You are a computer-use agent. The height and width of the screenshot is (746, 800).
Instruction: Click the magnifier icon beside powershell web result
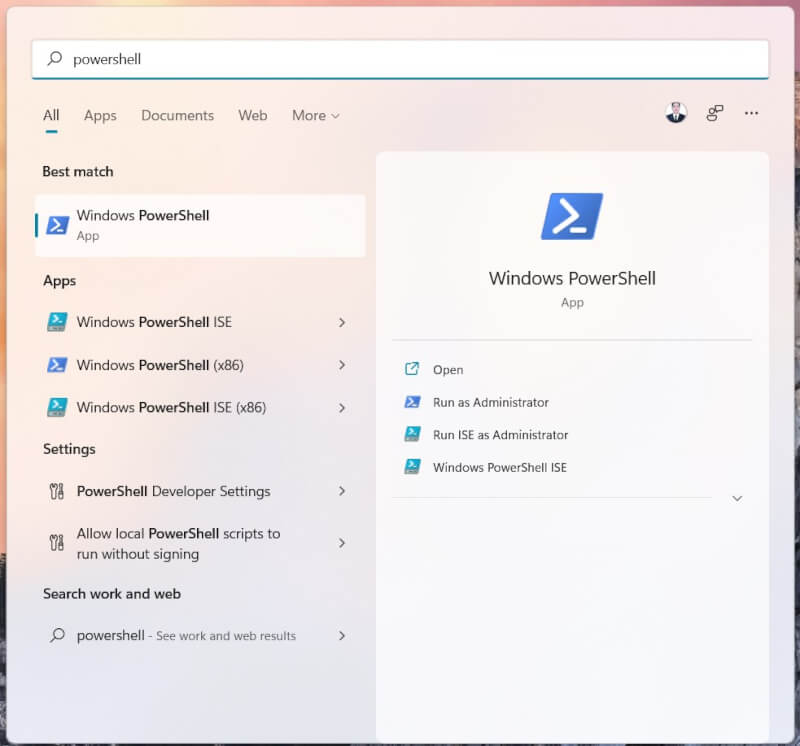point(57,635)
